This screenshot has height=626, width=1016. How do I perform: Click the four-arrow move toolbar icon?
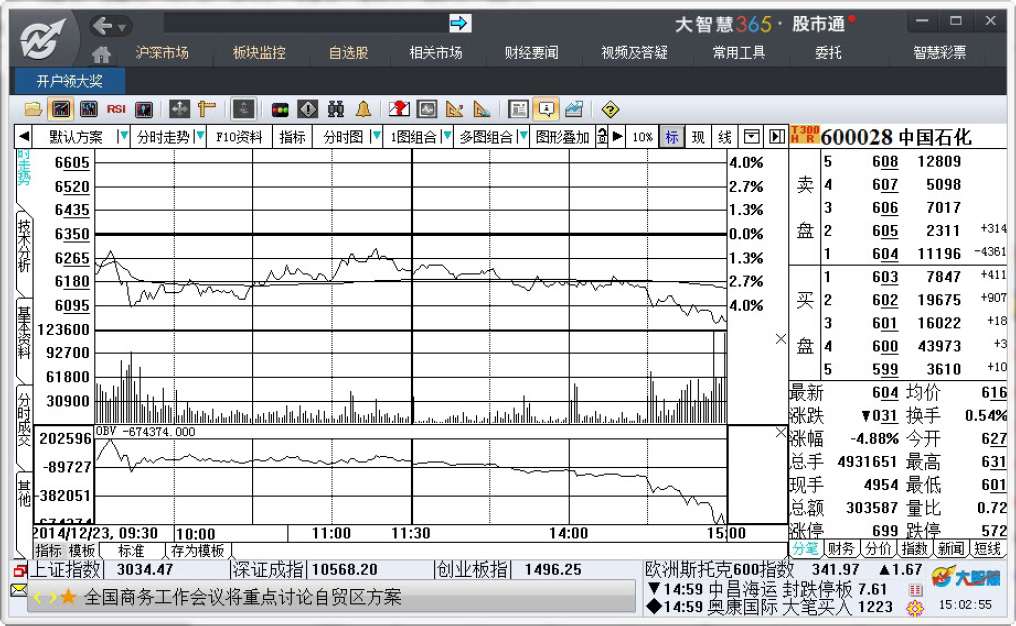tap(179, 109)
